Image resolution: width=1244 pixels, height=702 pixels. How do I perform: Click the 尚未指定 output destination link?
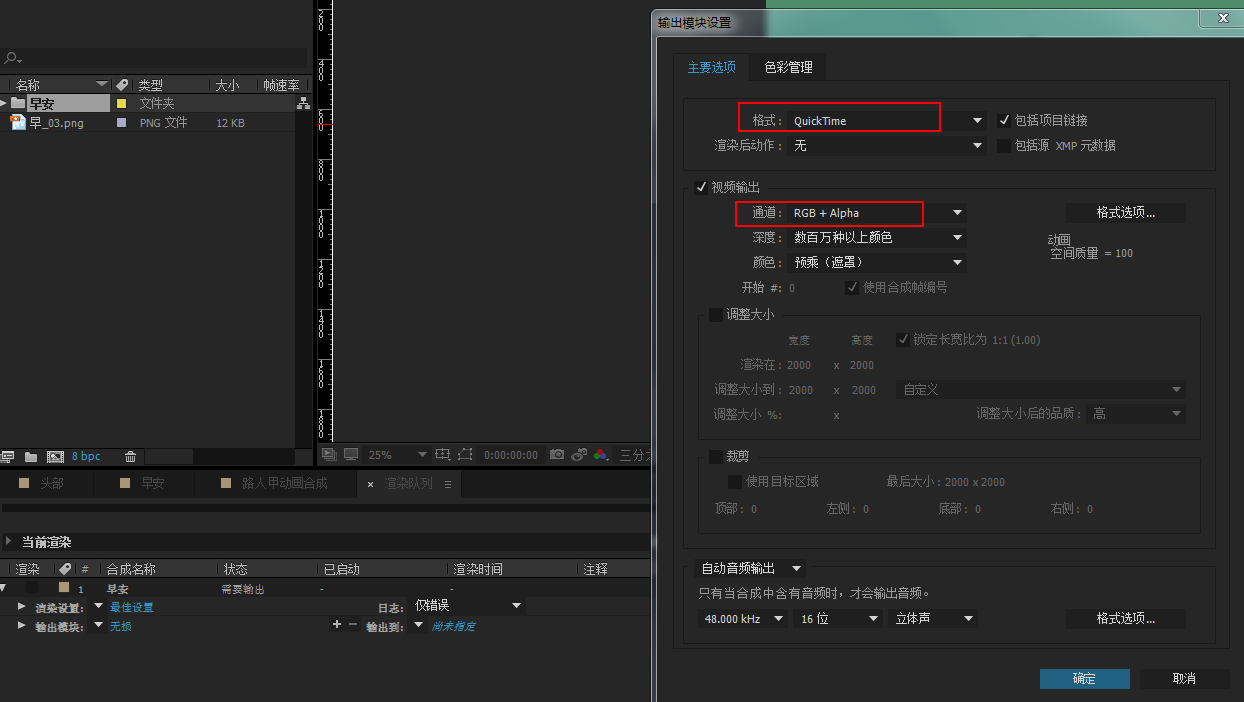pos(453,626)
